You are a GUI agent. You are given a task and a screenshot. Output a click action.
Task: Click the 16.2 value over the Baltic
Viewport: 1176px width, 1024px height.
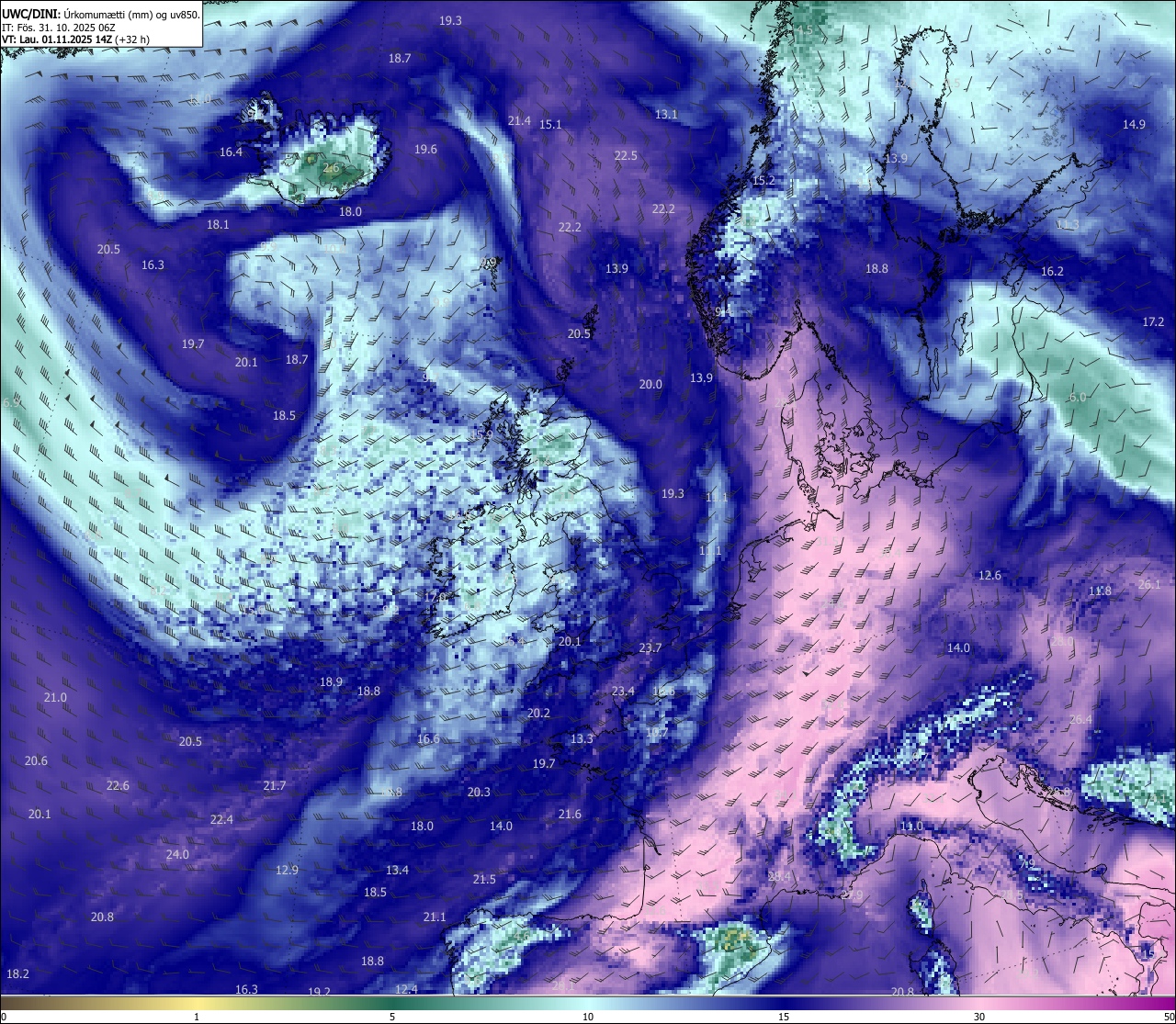pos(1052,271)
